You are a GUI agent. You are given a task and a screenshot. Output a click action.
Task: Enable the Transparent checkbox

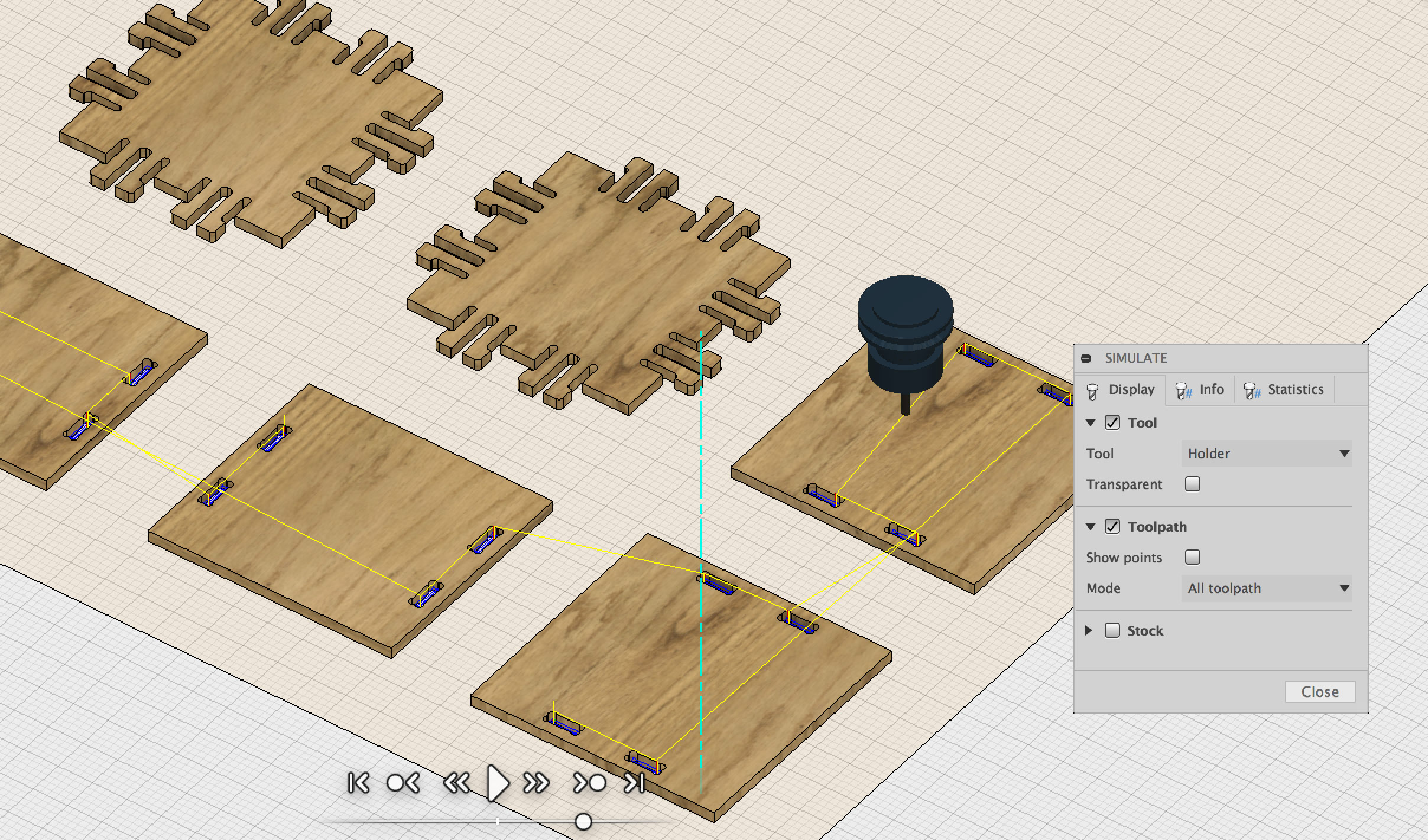click(x=1193, y=484)
